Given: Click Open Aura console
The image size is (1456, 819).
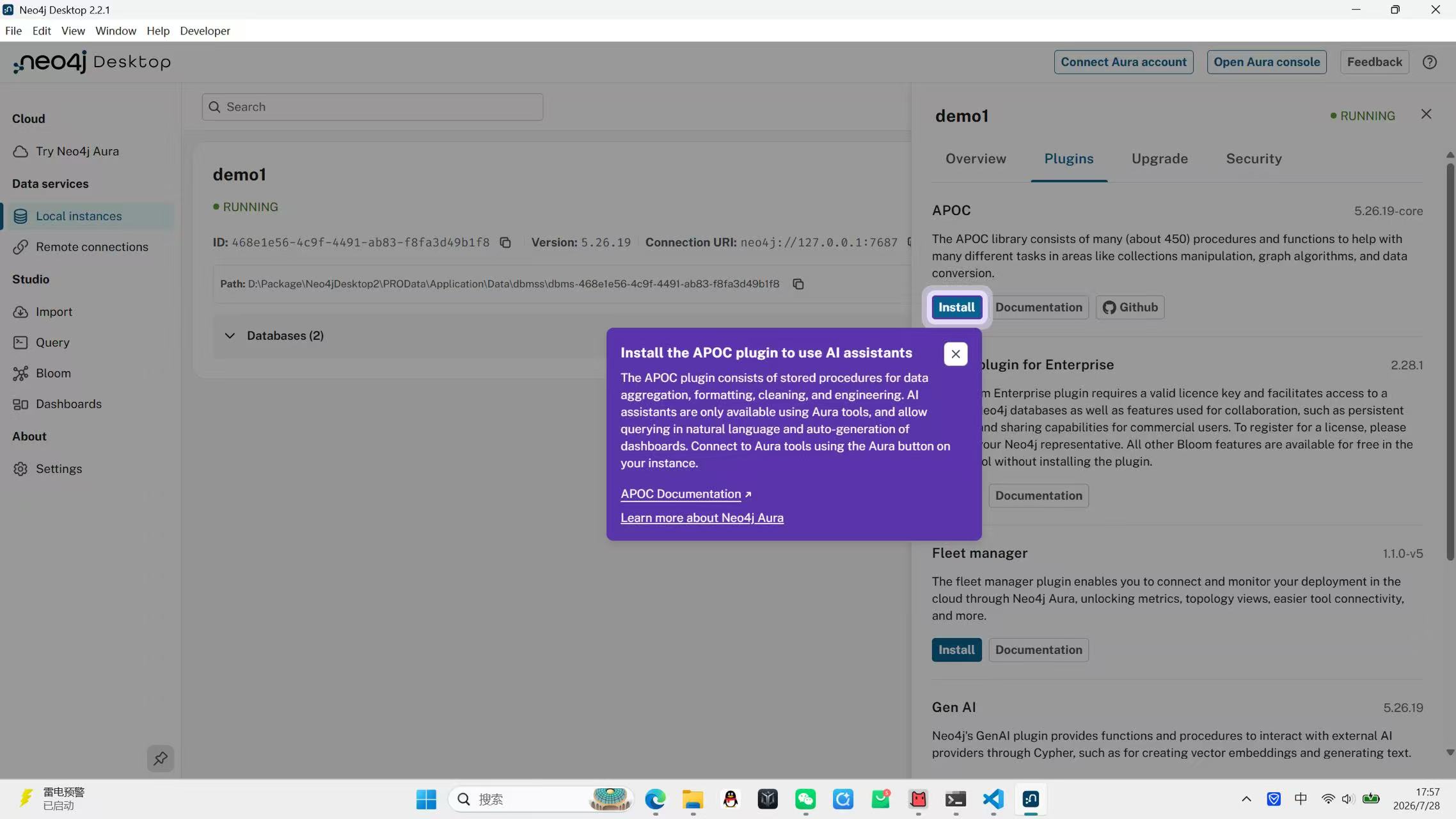Looking at the screenshot, I should (1267, 62).
